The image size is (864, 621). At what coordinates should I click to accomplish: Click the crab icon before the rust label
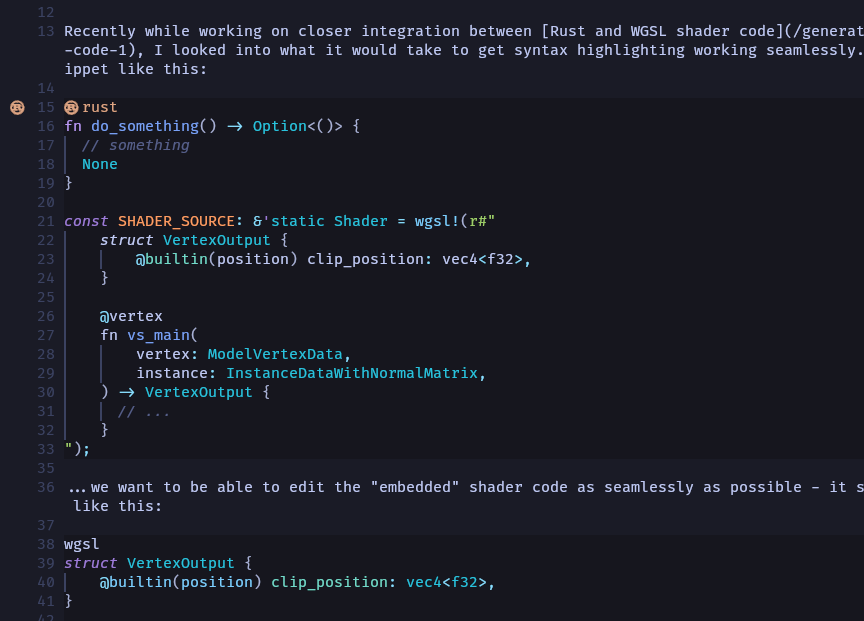click(71, 107)
